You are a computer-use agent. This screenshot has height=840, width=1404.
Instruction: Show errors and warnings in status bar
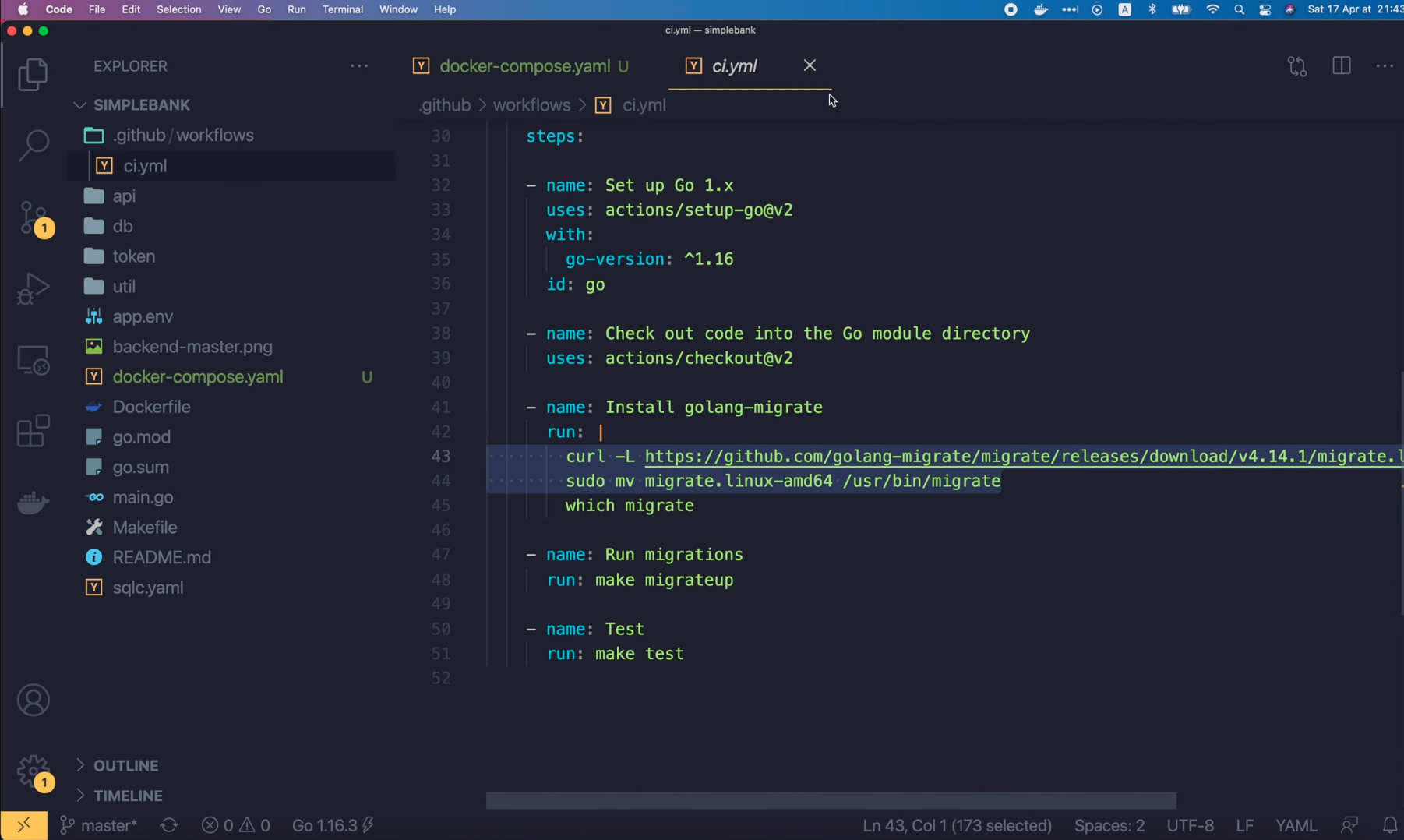click(236, 824)
